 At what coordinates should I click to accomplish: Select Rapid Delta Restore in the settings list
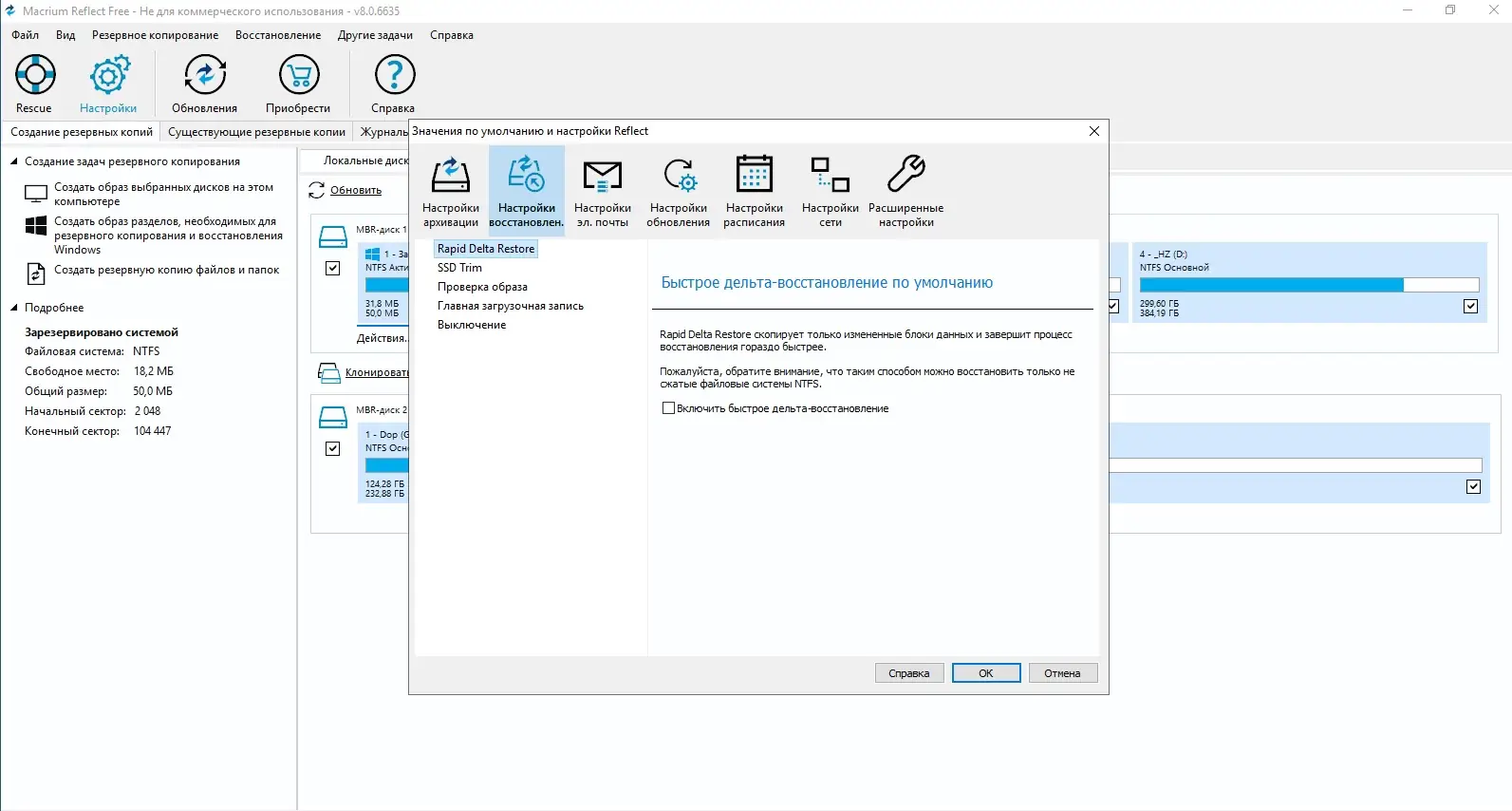click(486, 249)
